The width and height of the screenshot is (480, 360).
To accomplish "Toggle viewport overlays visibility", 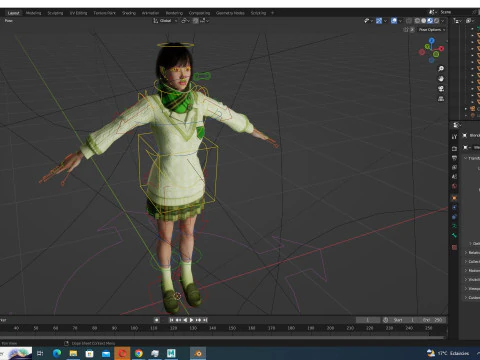I will [x=394, y=21].
